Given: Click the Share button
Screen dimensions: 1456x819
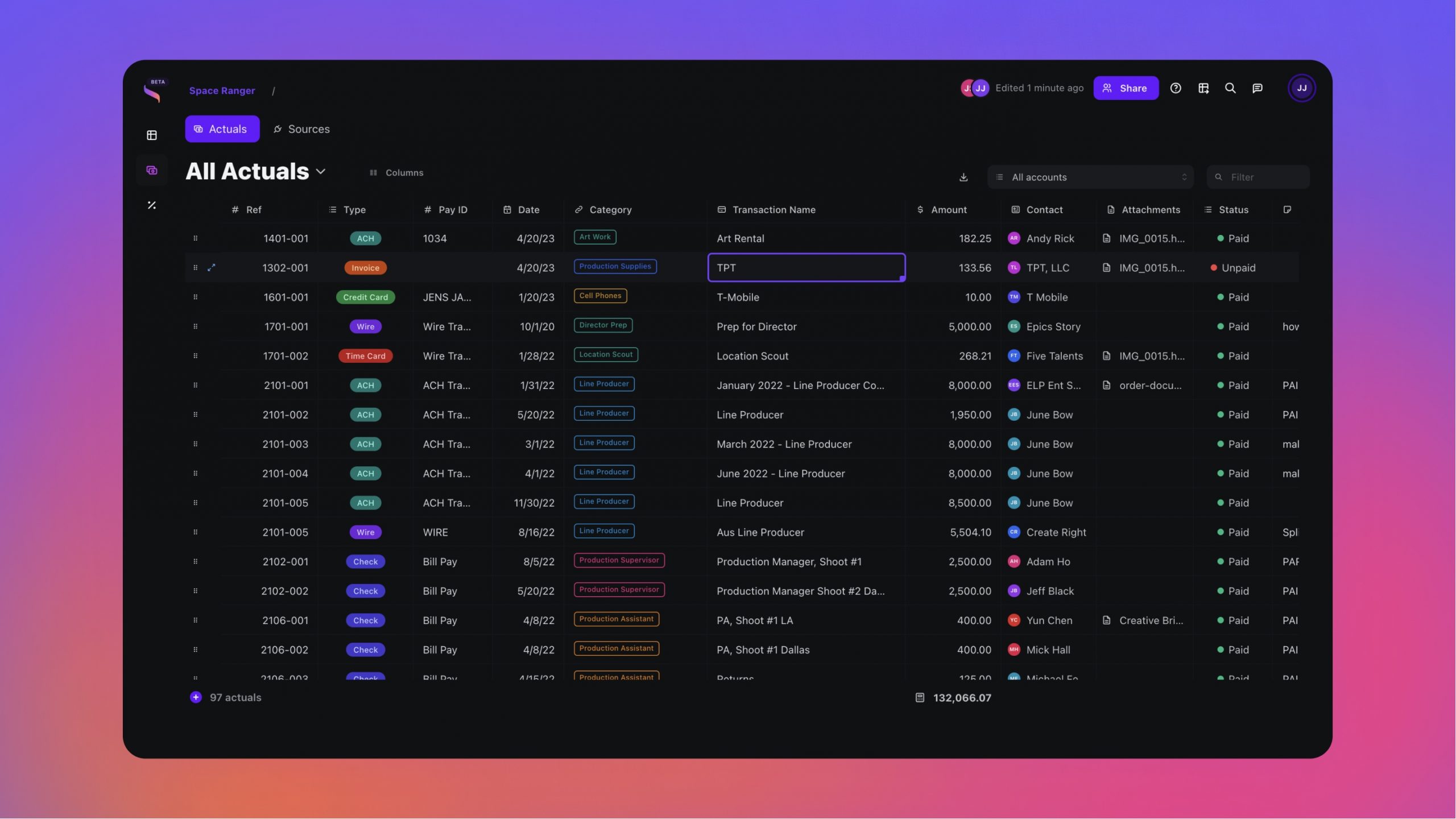Looking at the screenshot, I should (1125, 88).
